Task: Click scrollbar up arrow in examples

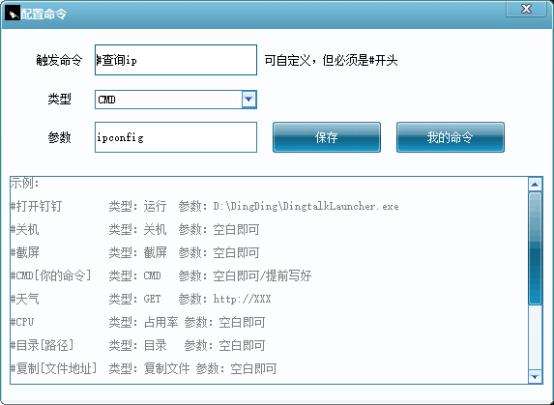Action: [x=535, y=184]
